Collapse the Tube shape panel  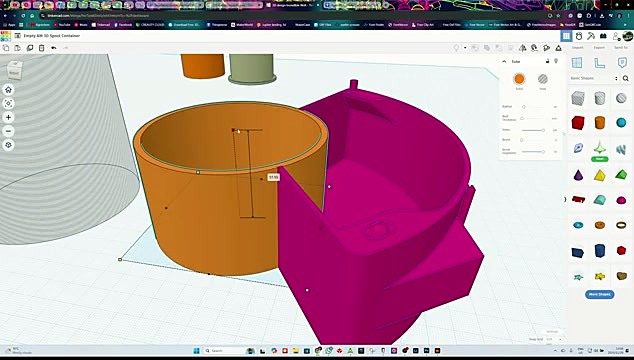point(504,61)
